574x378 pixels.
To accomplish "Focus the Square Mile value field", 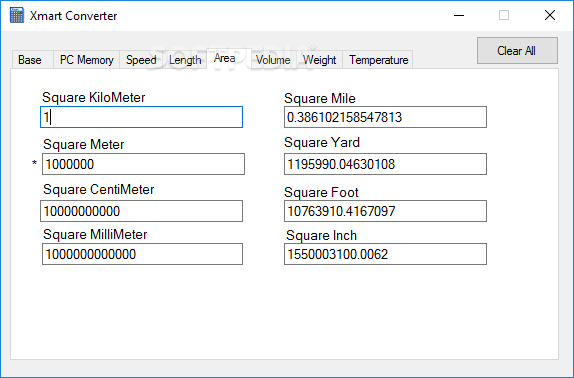I will 385,117.
